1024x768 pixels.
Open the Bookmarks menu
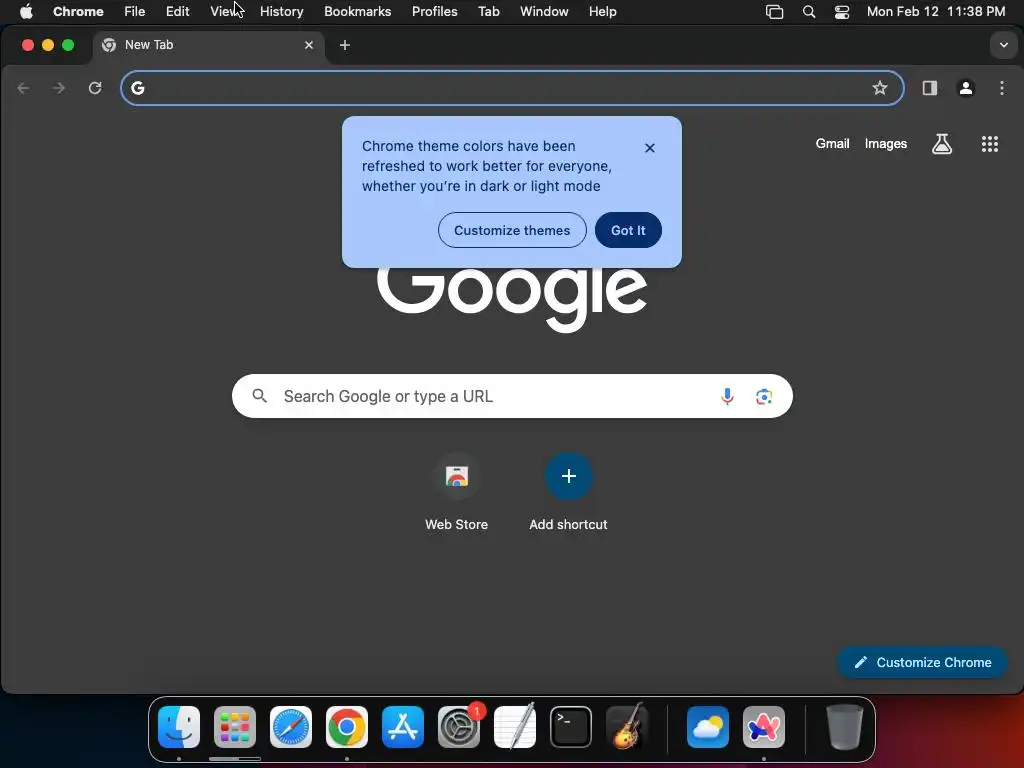point(357,12)
